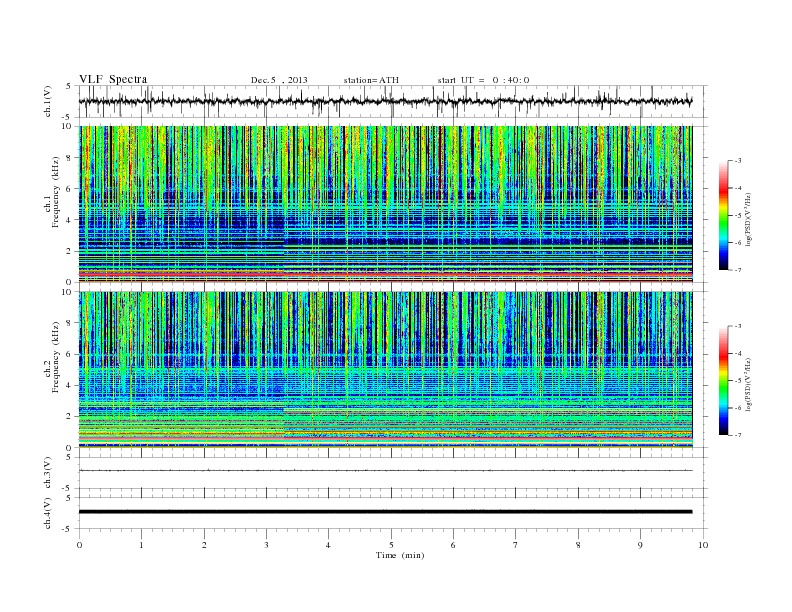Select the "Time (min)" axis title
792x612 pixels.
pyautogui.click(x=400, y=555)
